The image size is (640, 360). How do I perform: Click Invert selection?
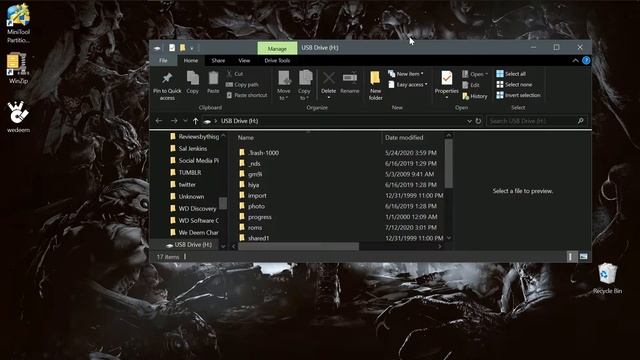point(518,95)
